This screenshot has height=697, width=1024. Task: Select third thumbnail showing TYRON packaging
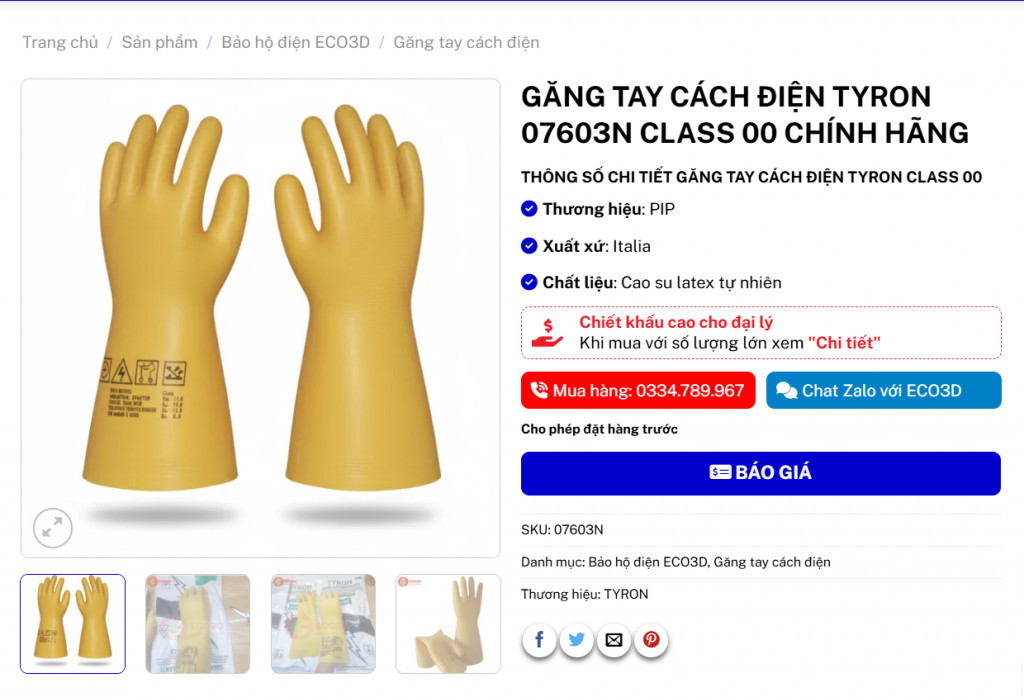coord(323,624)
